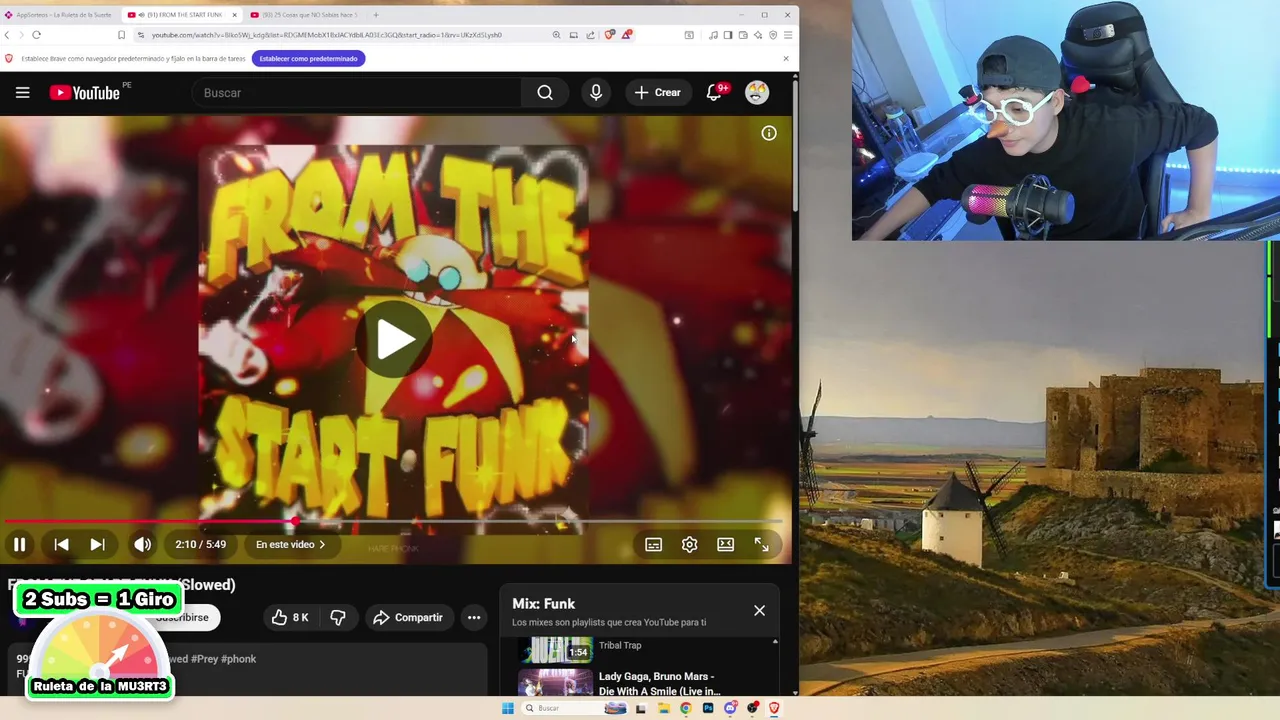
Task: Open the zoom magnifier in address bar
Action: click(556, 35)
